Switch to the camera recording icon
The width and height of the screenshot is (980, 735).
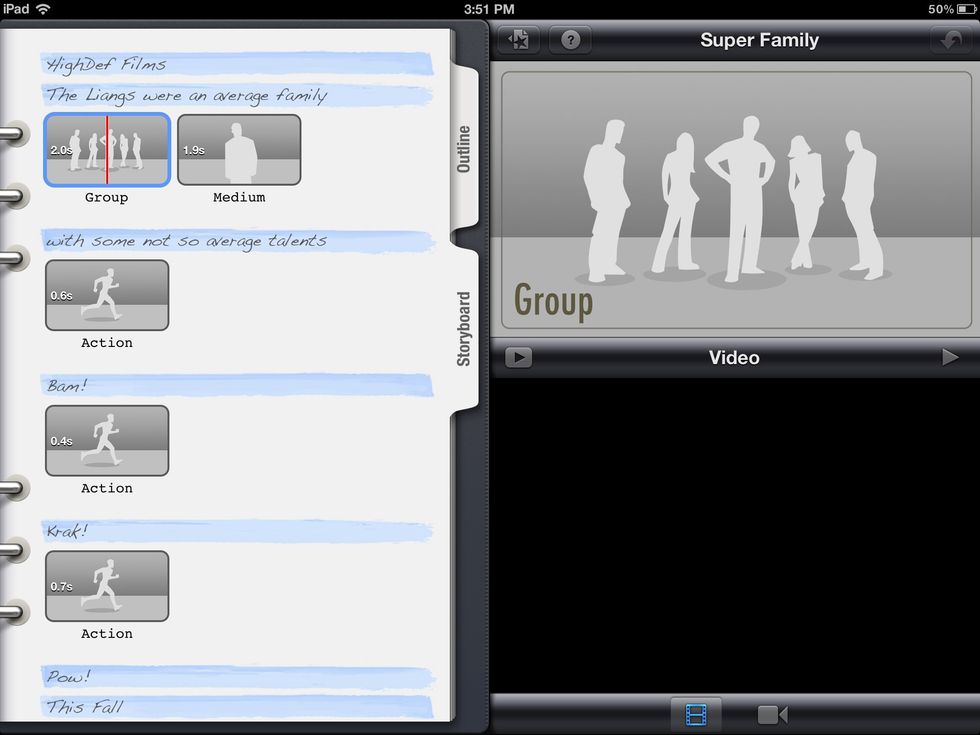coord(772,714)
